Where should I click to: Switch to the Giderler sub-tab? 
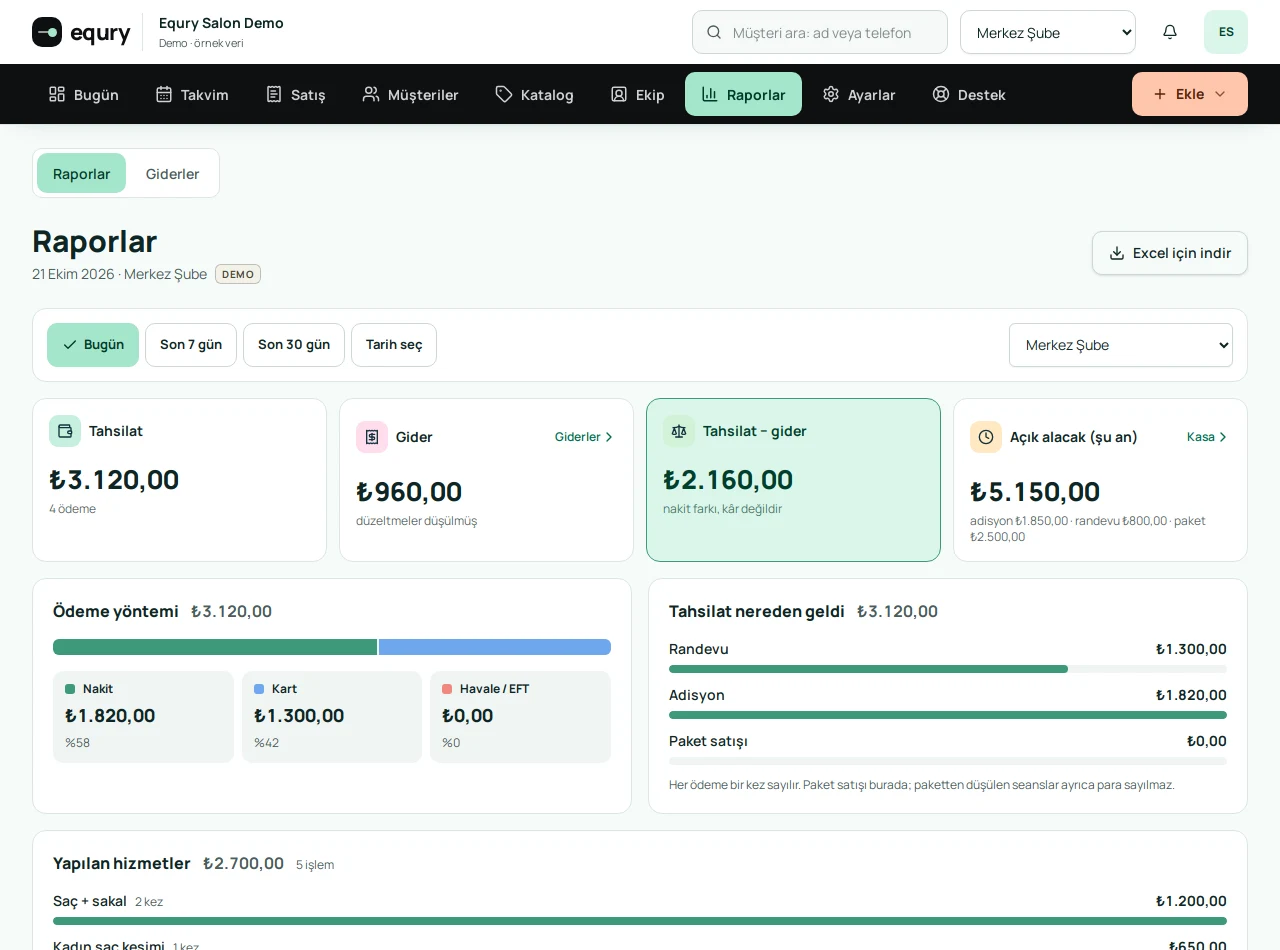coord(173,173)
